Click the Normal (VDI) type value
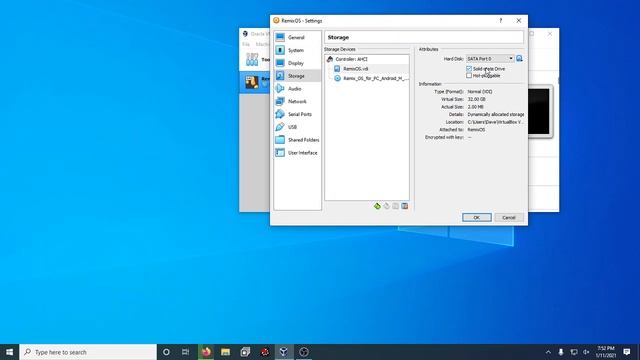640x360 pixels. click(480, 91)
